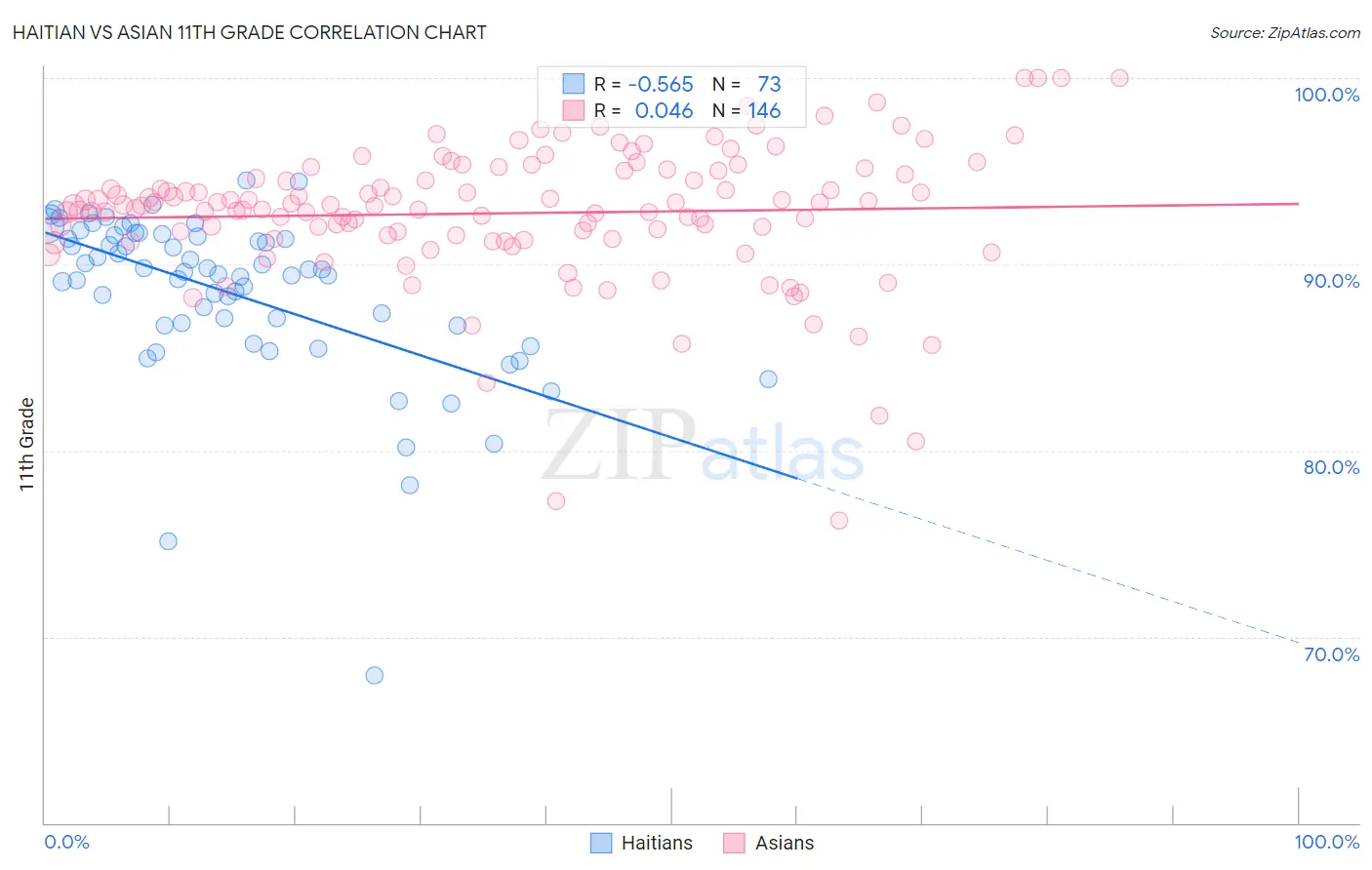Select the 90.0% y-axis label
The height and width of the screenshot is (870, 1372).
[x=1331, y=281]
